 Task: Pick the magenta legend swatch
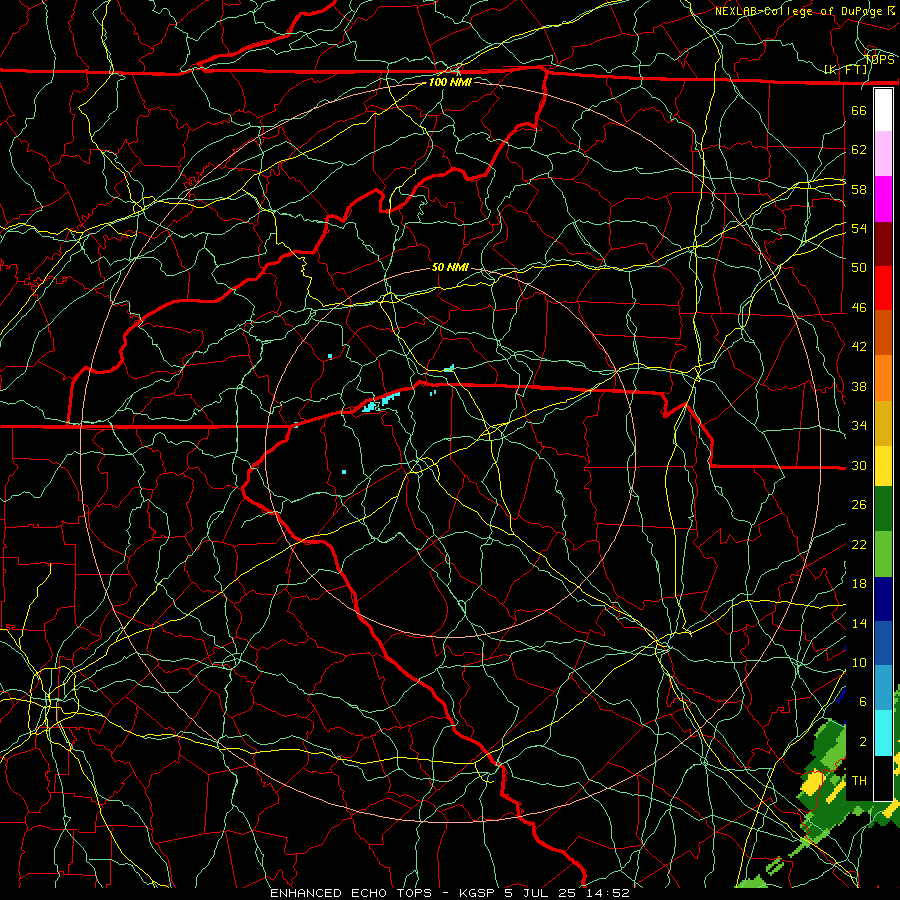883,199
